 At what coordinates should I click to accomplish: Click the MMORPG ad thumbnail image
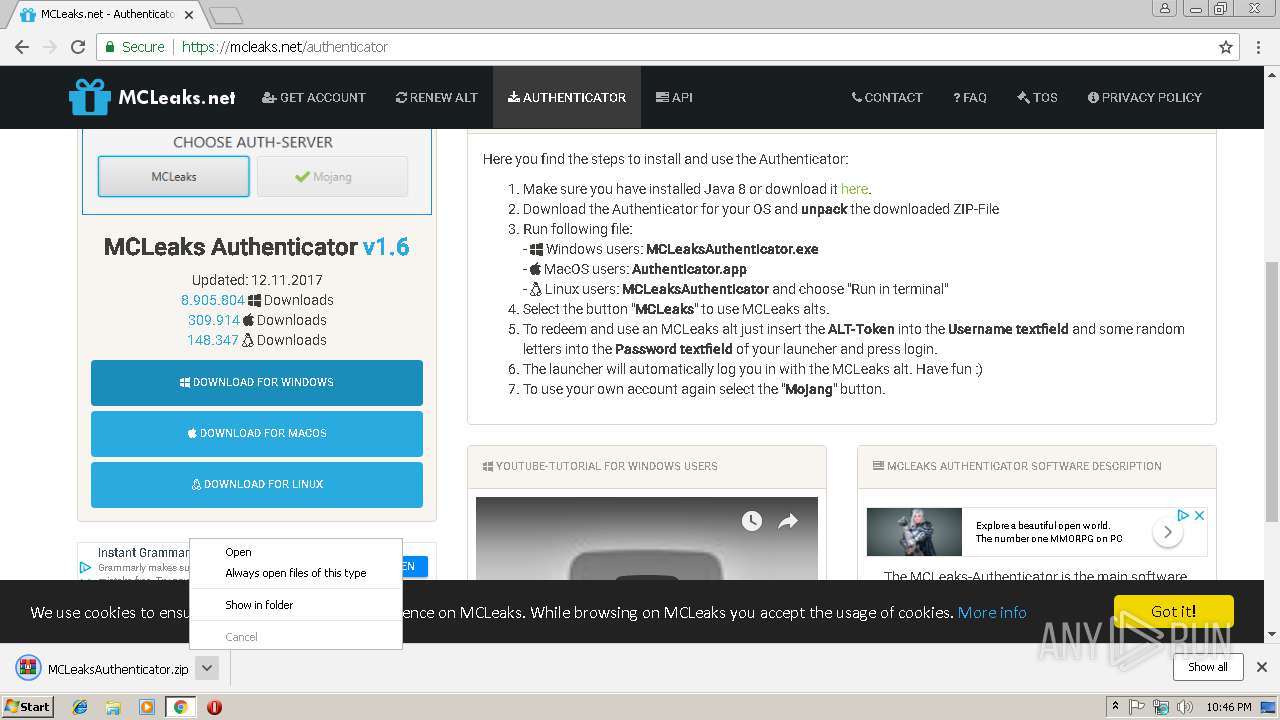click(x=914, y=532)
